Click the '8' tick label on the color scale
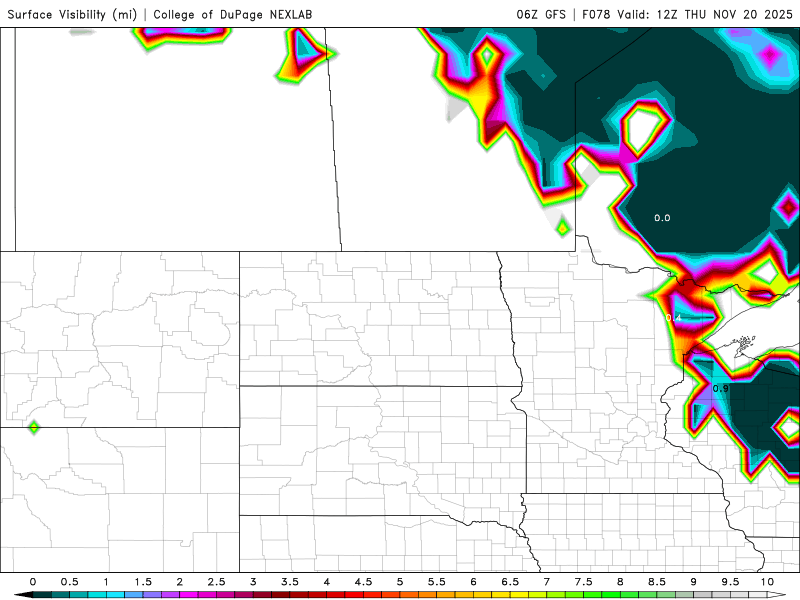Viewport: 800px width, 600px height. [x=620, y=582]
